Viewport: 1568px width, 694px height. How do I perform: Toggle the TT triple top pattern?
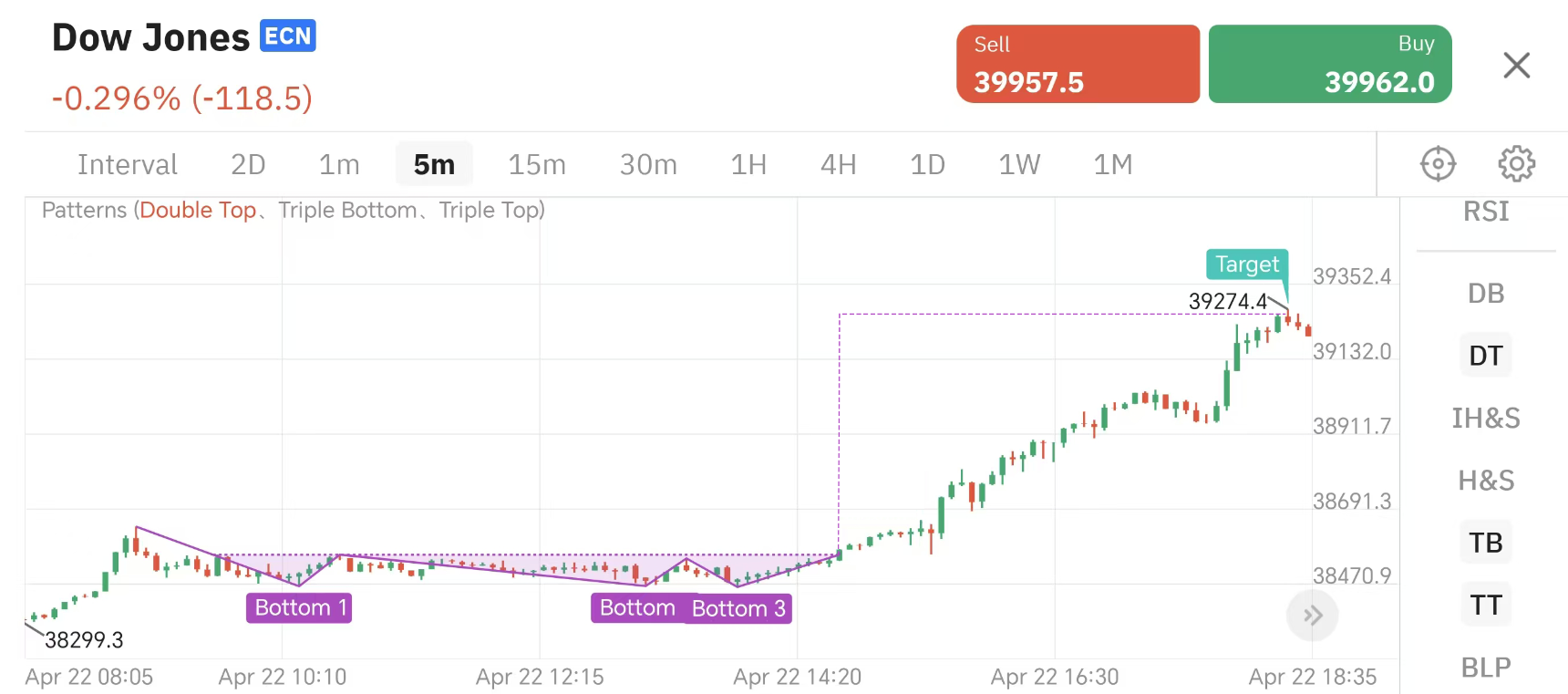tap(1485, 605)
